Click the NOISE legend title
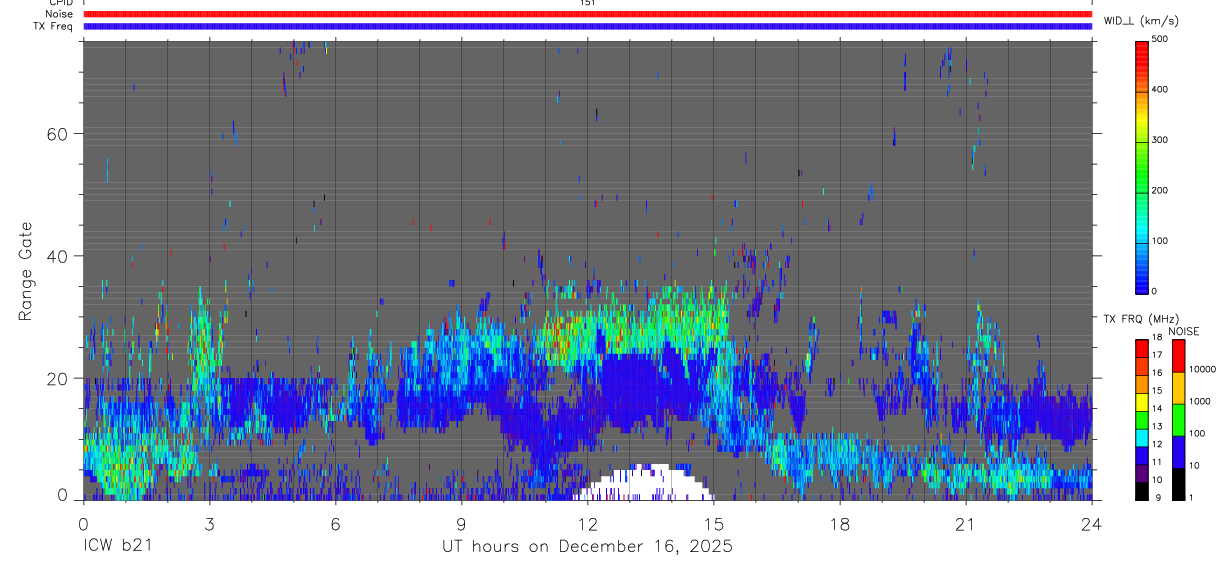 pyautogui.click(x=1183, y=331)
